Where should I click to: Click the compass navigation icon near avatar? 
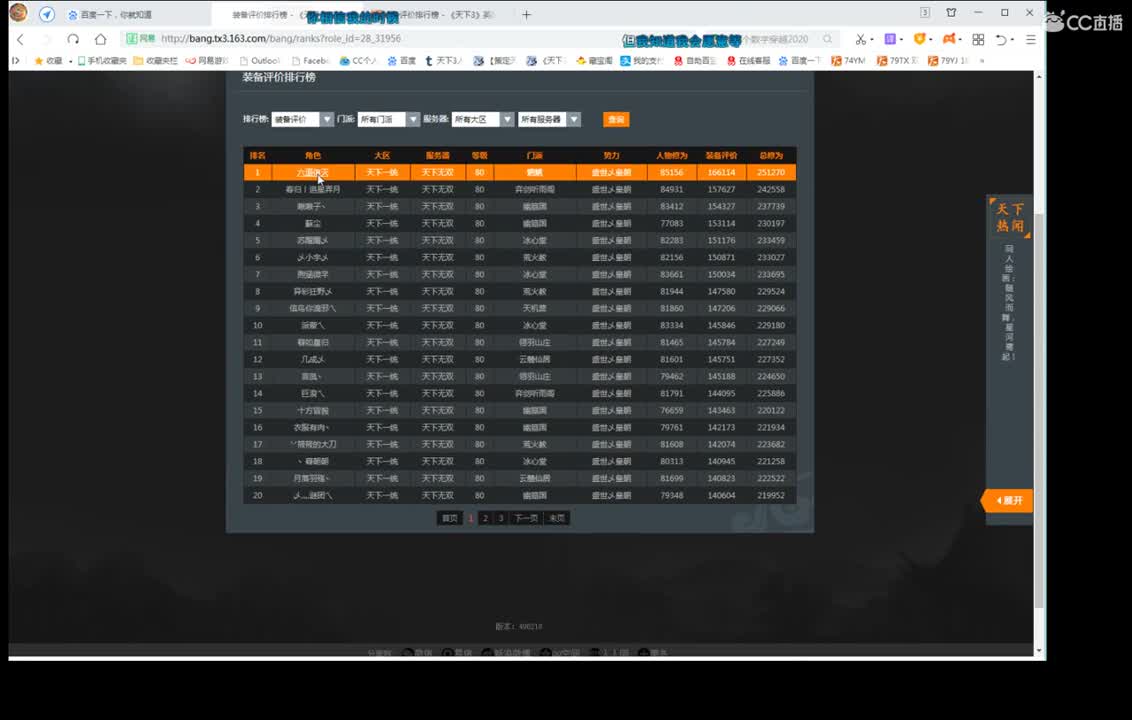tap(47, 14)
